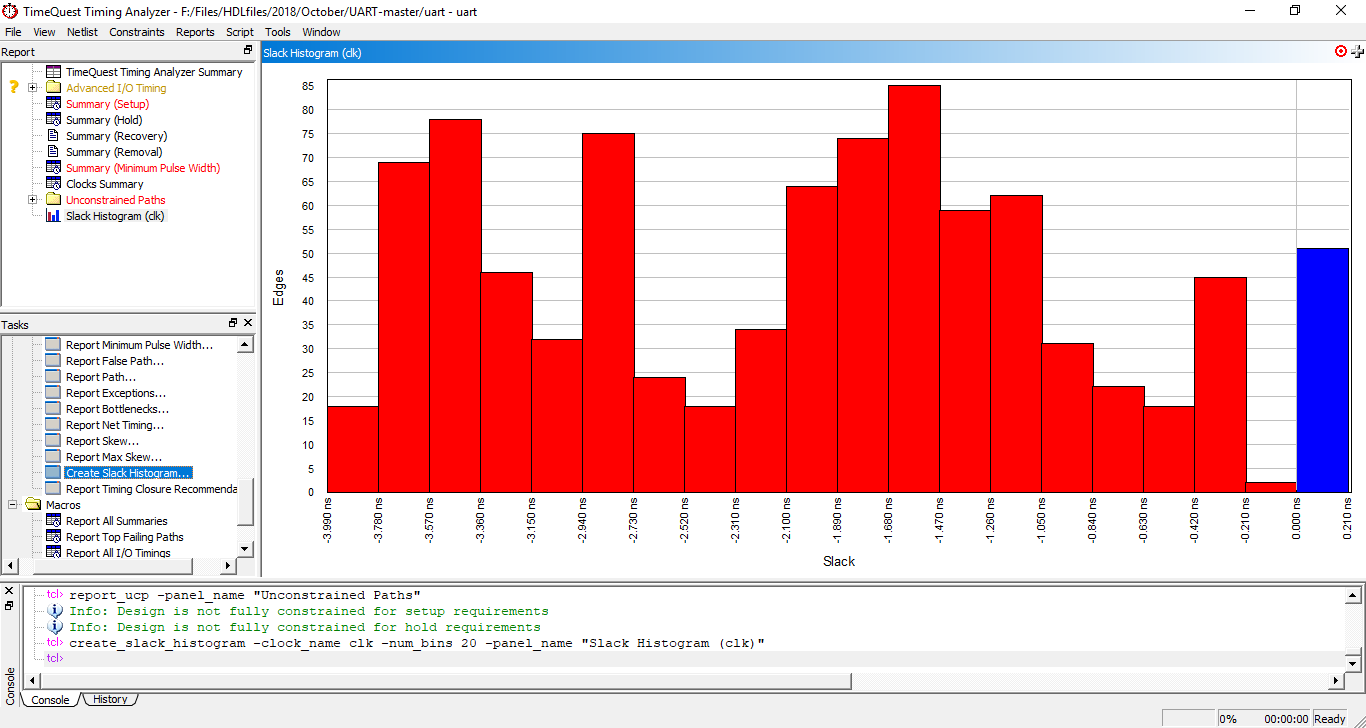This screenshot has height=728, width=1366.
Task: Click the Report Exceptions task icon
Action: (x=54, y=393)
